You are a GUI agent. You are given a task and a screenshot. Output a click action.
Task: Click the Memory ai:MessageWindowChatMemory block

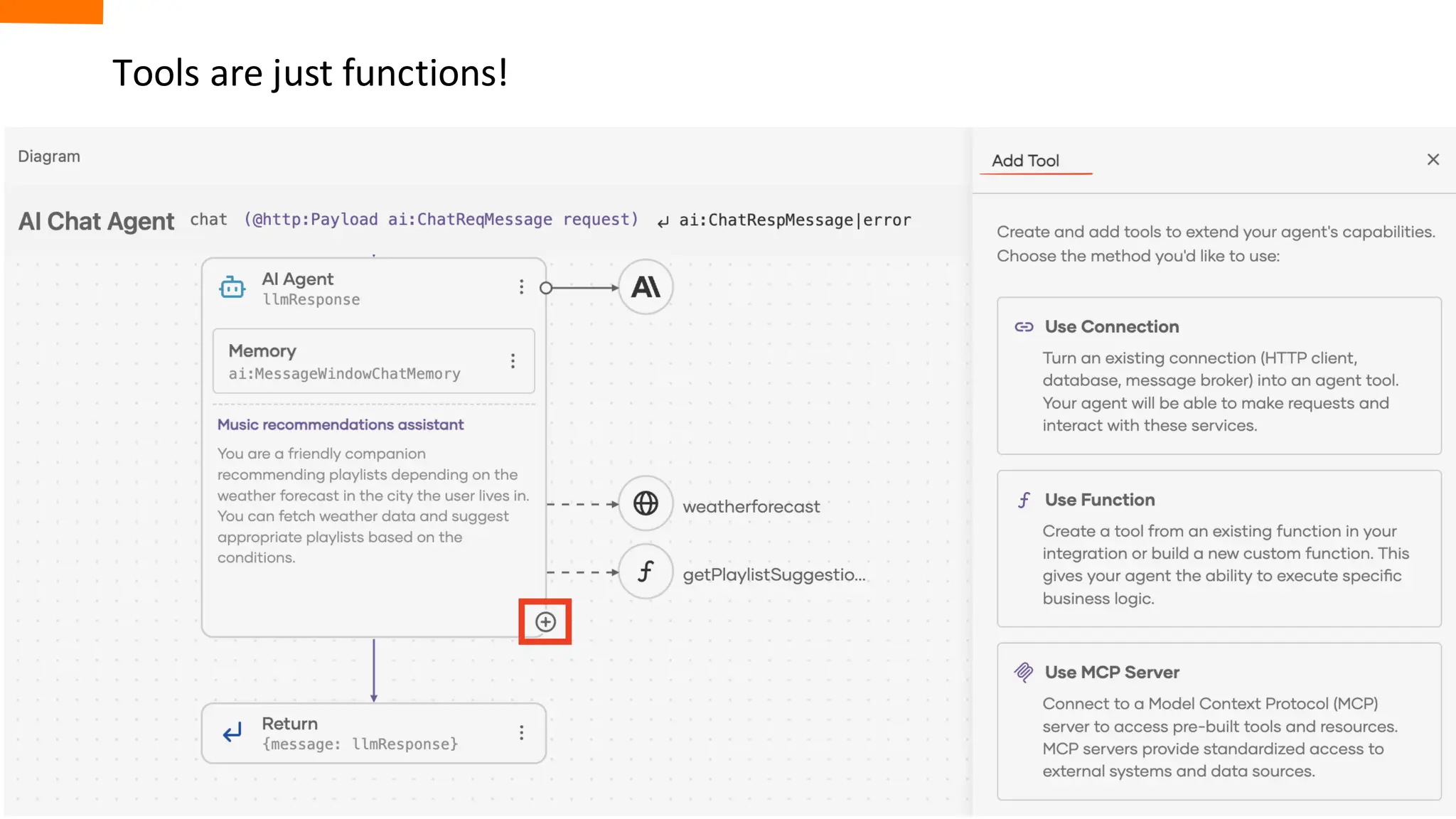[x=374, y=361]
